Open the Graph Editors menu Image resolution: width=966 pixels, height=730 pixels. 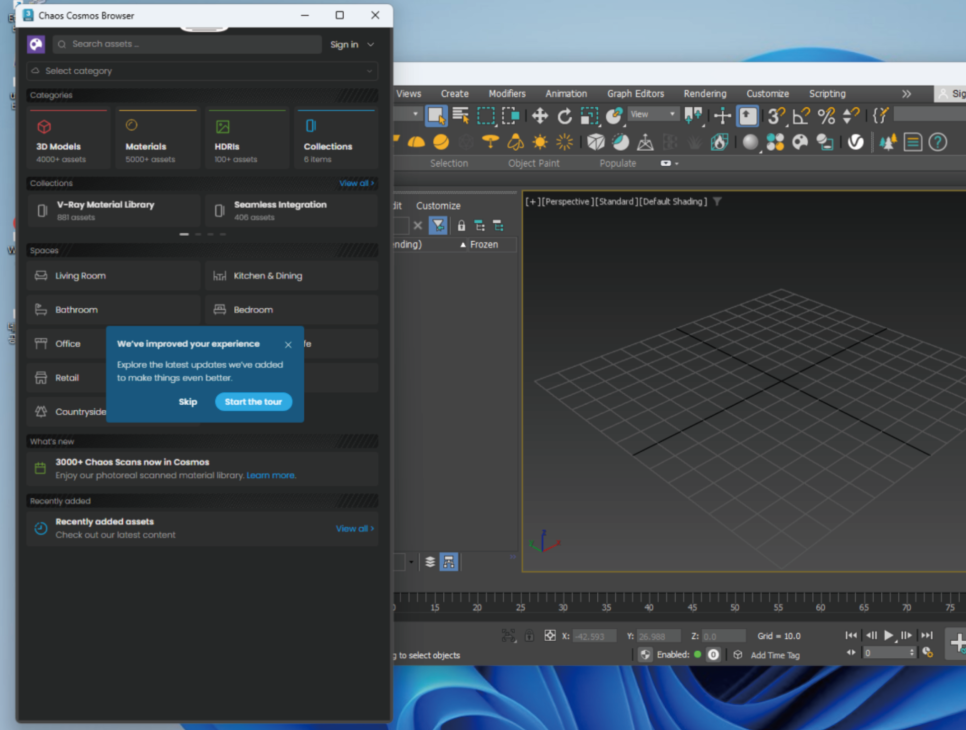click(x=635, y=94)
